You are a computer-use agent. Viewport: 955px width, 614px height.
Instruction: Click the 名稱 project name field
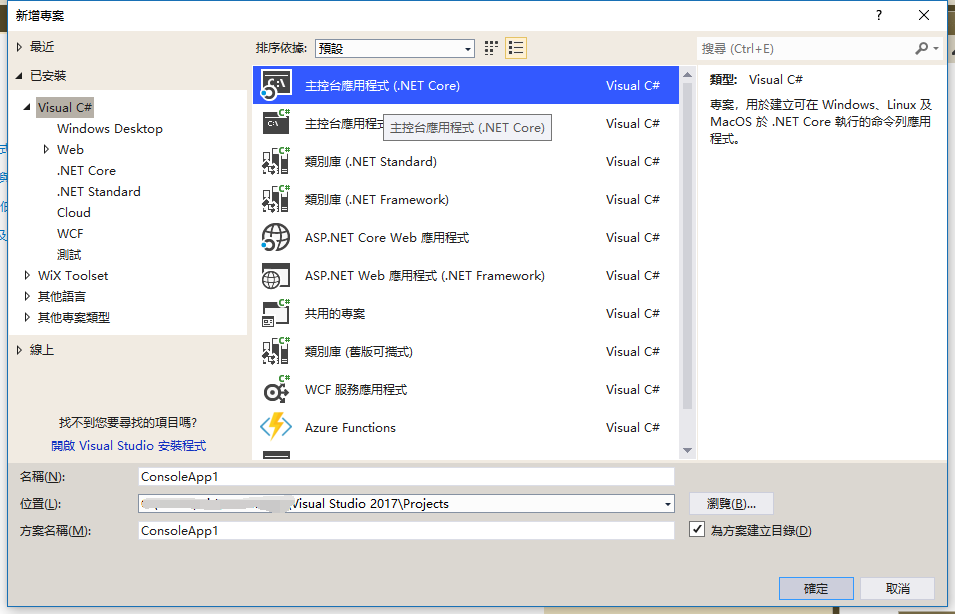tap(405, 477)
